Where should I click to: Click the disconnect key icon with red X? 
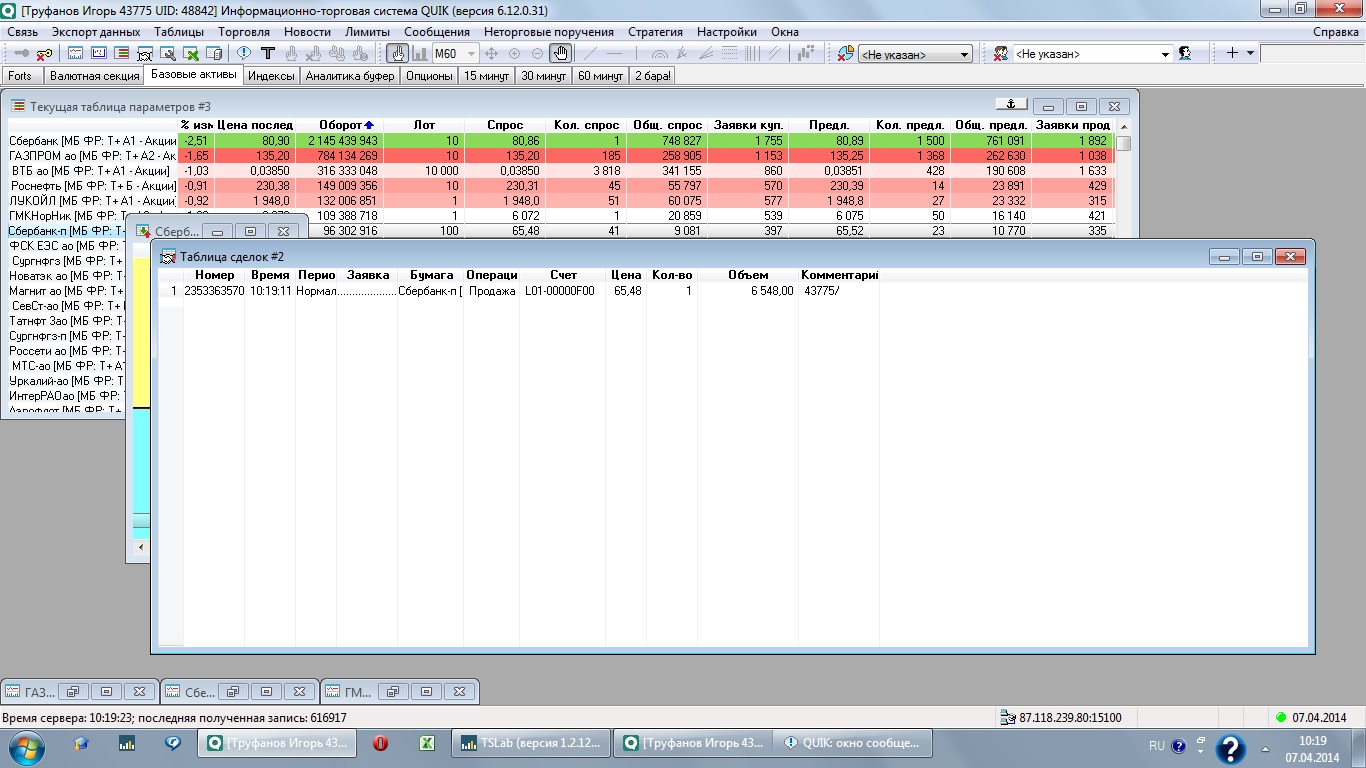pyautogui.click(x=44, y=54)
